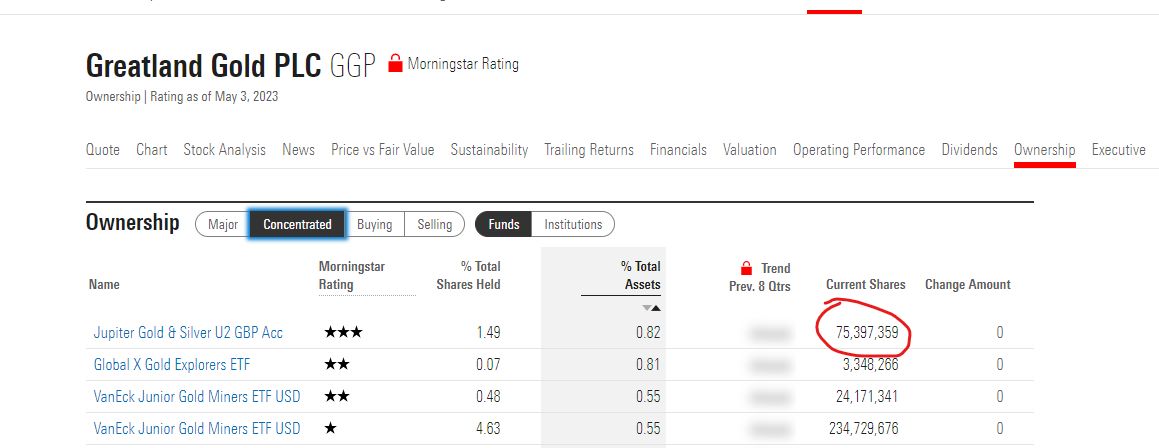Select the Funds toggle
Screen dimensions: 1159x448
click(503, 224)
